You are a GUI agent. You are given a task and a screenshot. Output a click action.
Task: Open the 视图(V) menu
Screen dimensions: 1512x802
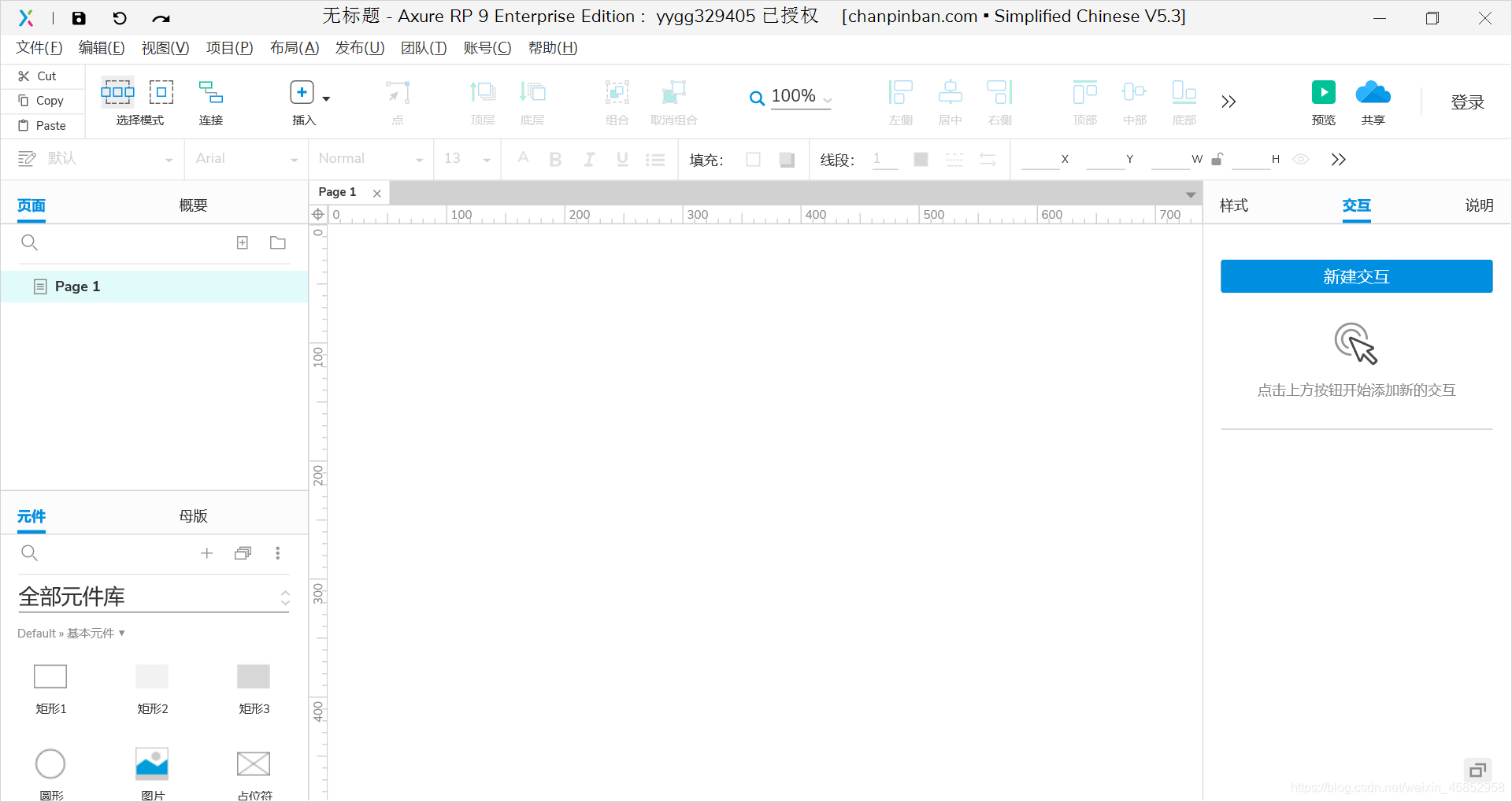pos(165,48)
